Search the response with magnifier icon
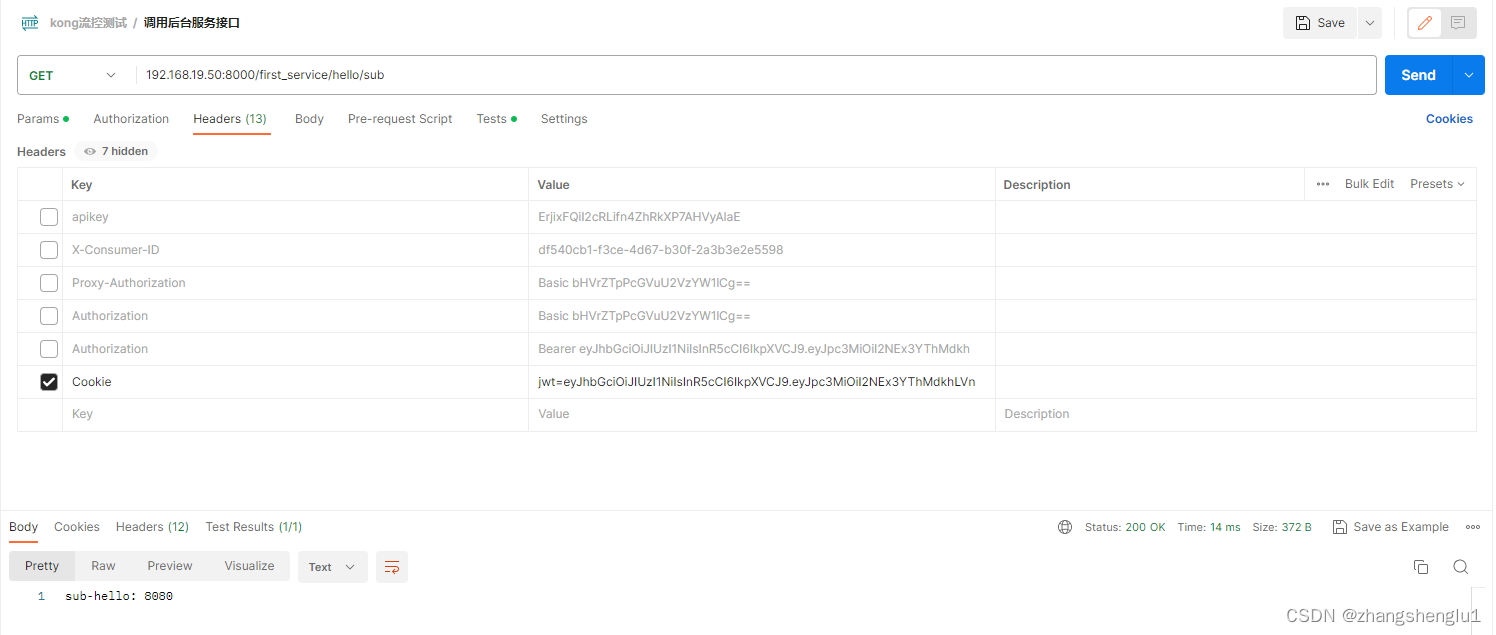 pyautogui.click(x=1461, y=567)
